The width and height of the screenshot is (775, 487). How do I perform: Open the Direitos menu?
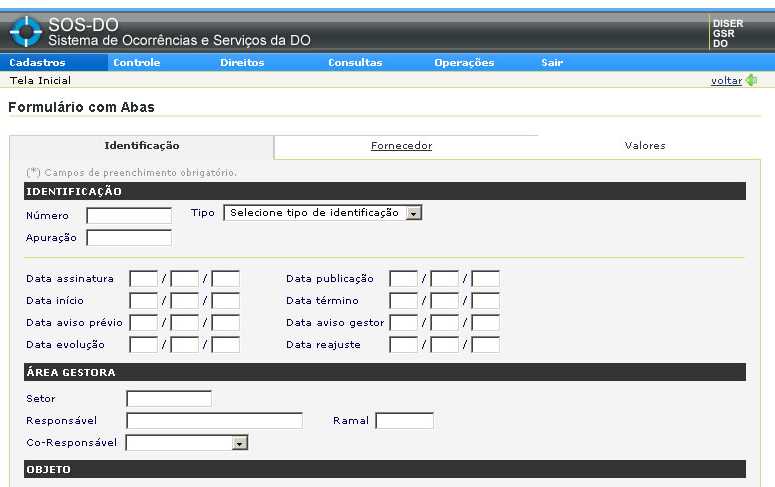242,62
